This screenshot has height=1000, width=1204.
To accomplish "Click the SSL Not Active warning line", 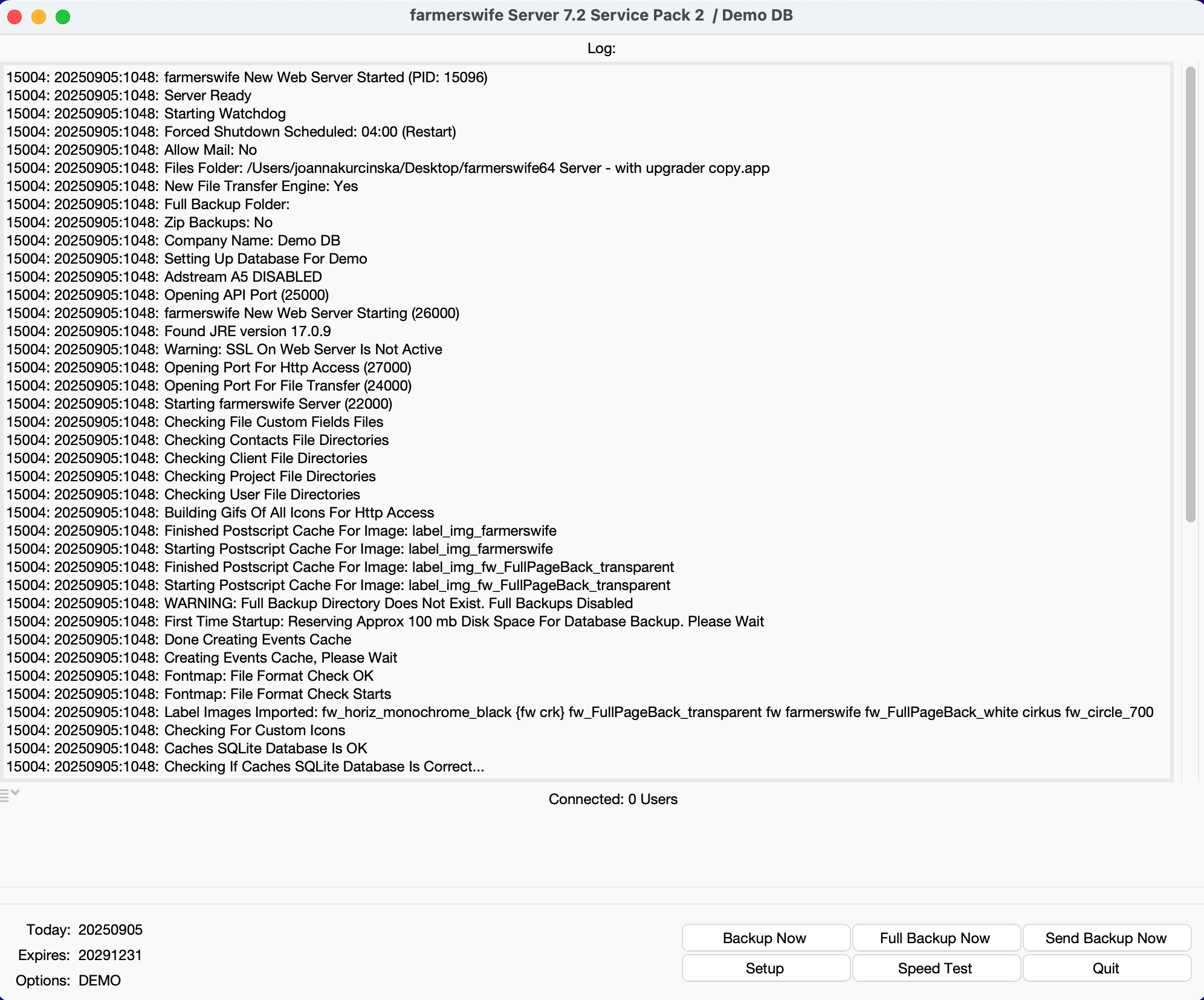I will point(303,349).
